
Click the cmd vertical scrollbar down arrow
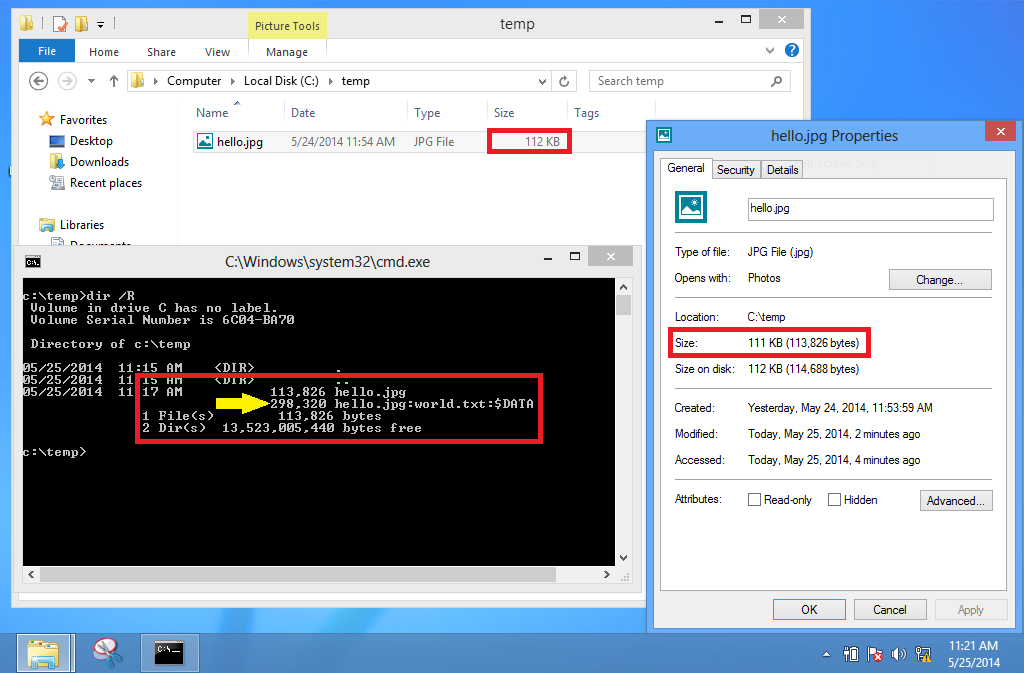[x=623, y=557]
